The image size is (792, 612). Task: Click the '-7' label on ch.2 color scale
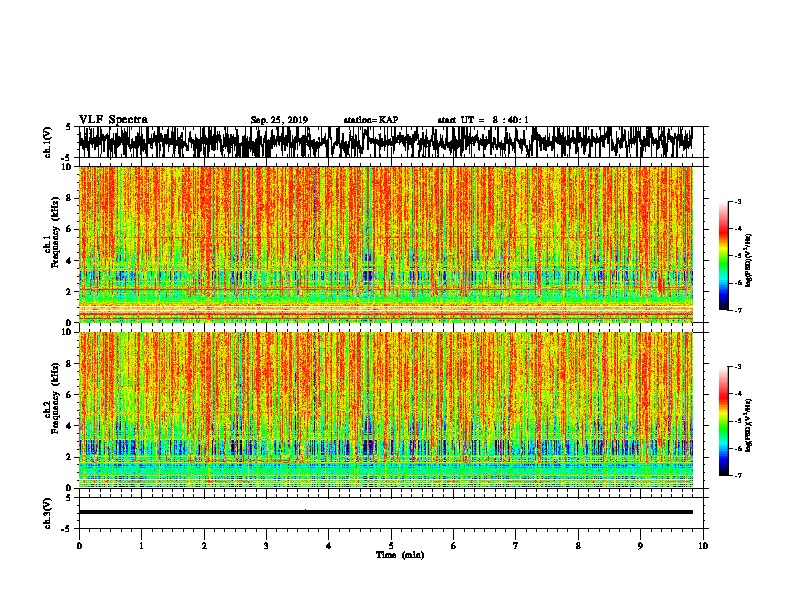738,475
